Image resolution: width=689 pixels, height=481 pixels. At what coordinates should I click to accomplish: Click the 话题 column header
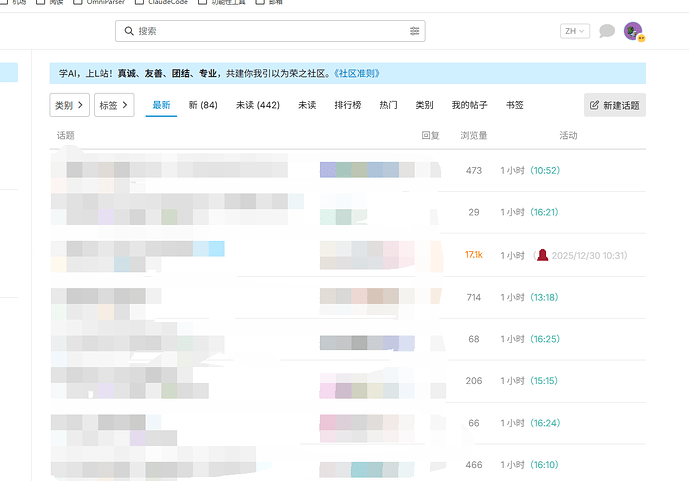click(65, 135)
